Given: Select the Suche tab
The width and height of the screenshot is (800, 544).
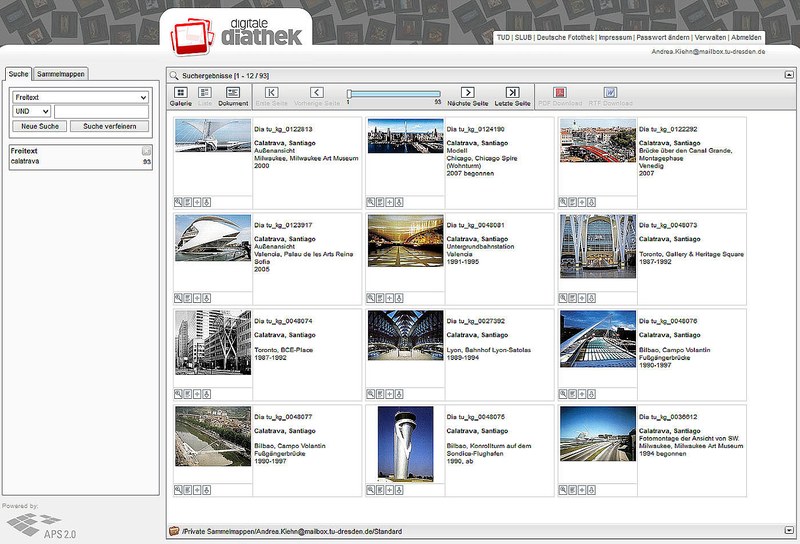Looking at the screenshot, I should pyautogui.click(x=18, y=74).
